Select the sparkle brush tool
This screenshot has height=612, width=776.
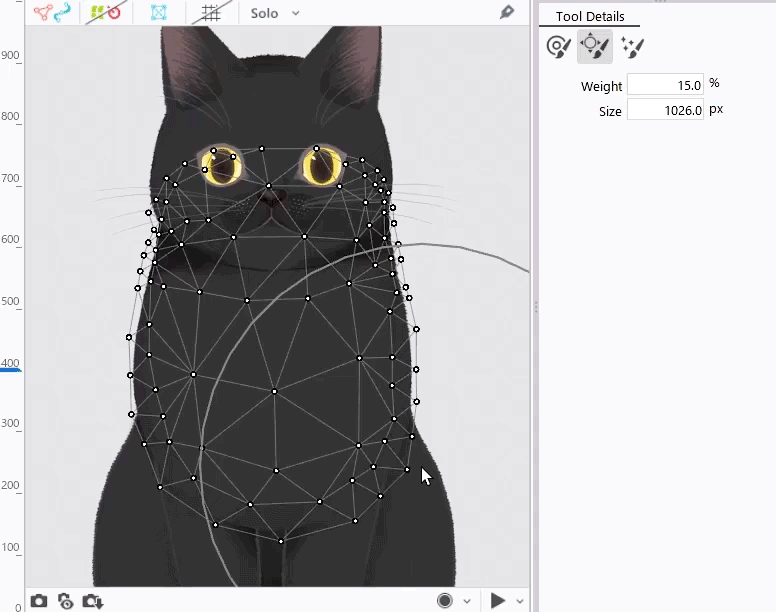tap(632, 46)
